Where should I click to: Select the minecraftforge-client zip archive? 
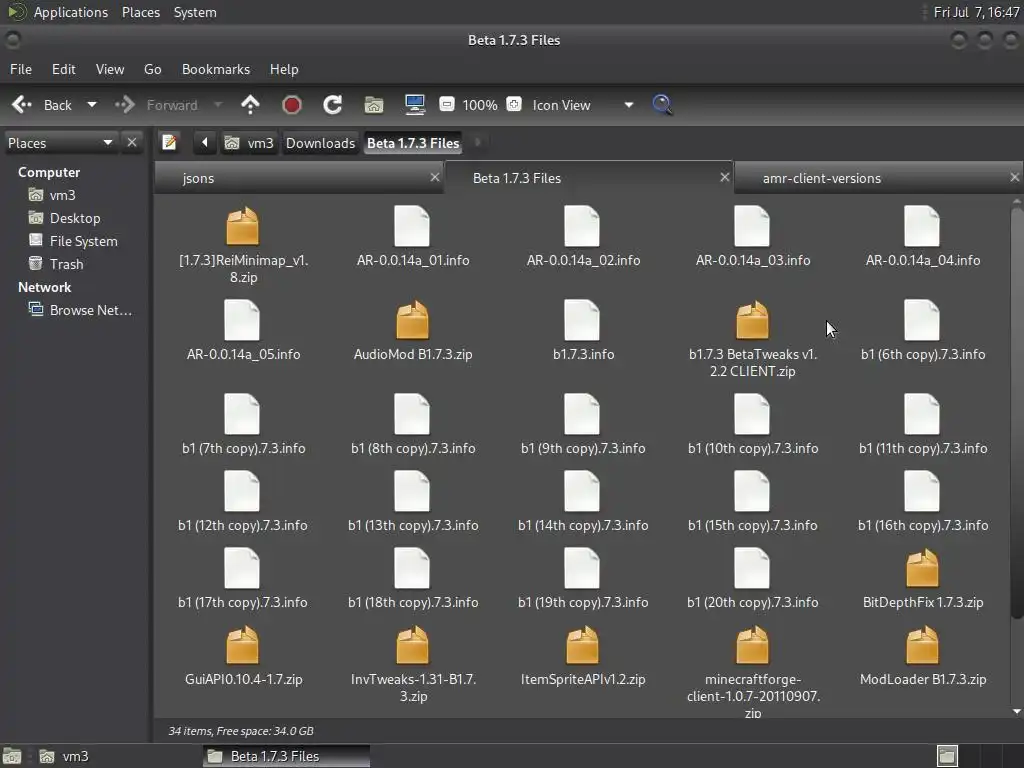point(752,645)
